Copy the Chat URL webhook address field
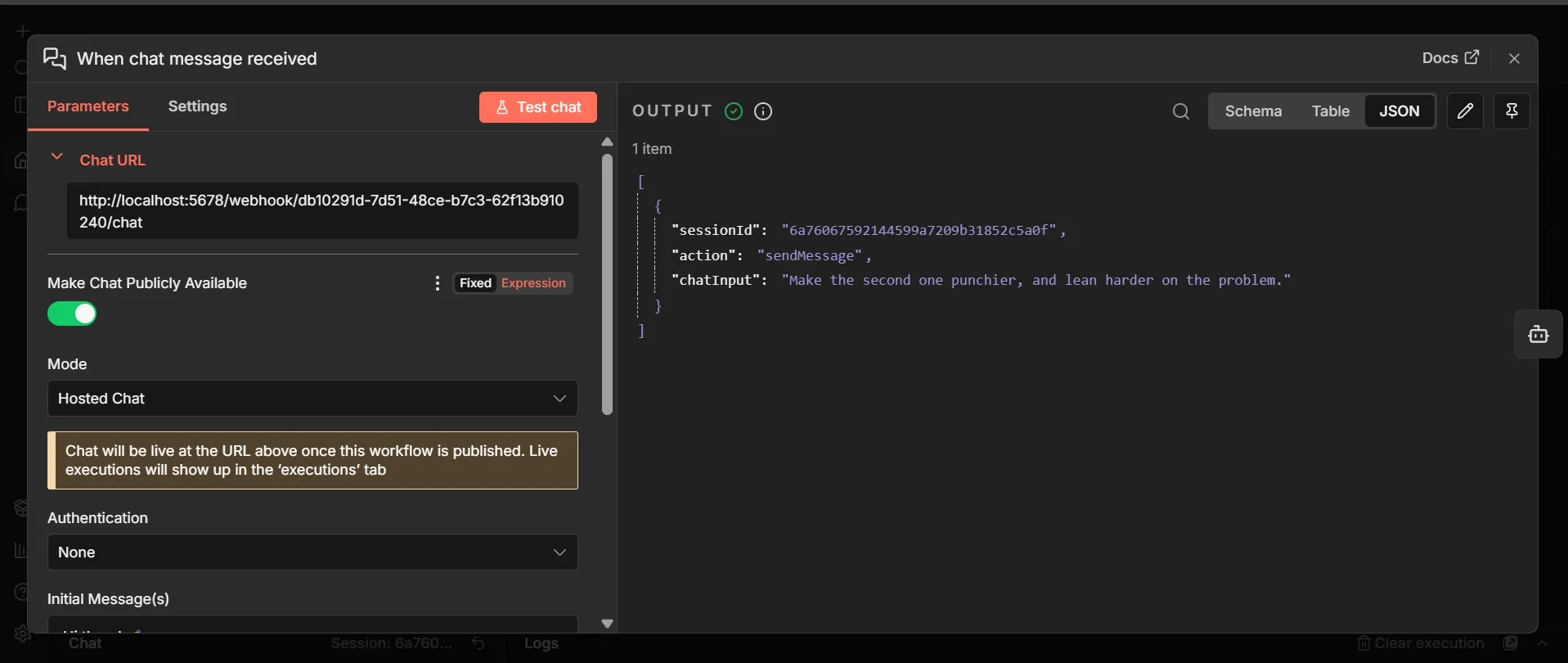The height and width of the screenshot is (663, 1568). [x=322, y=211]
